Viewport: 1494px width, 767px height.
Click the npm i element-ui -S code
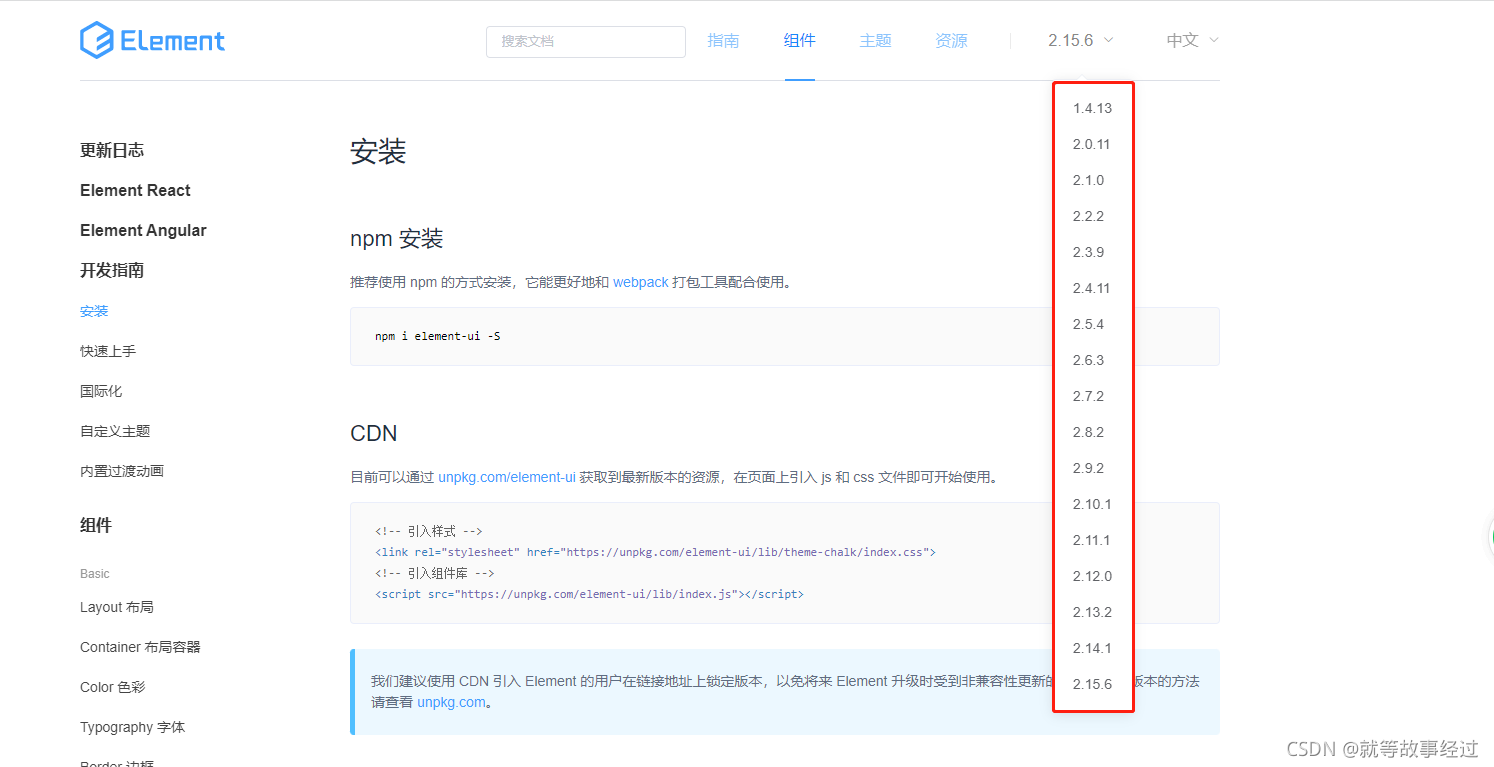click(438, 336)
